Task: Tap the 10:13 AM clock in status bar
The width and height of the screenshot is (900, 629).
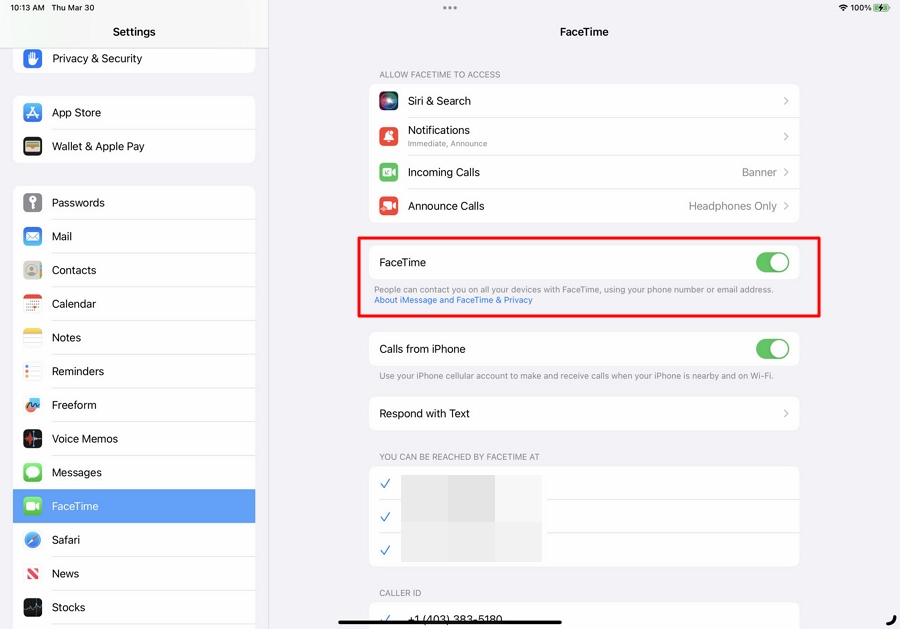Action: [x=28, y=8]
